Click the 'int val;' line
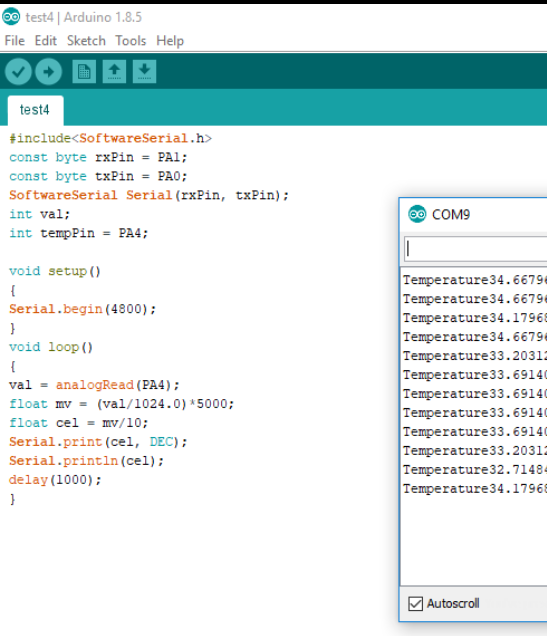Screen dimensions: 547x636 coord(39,214)
